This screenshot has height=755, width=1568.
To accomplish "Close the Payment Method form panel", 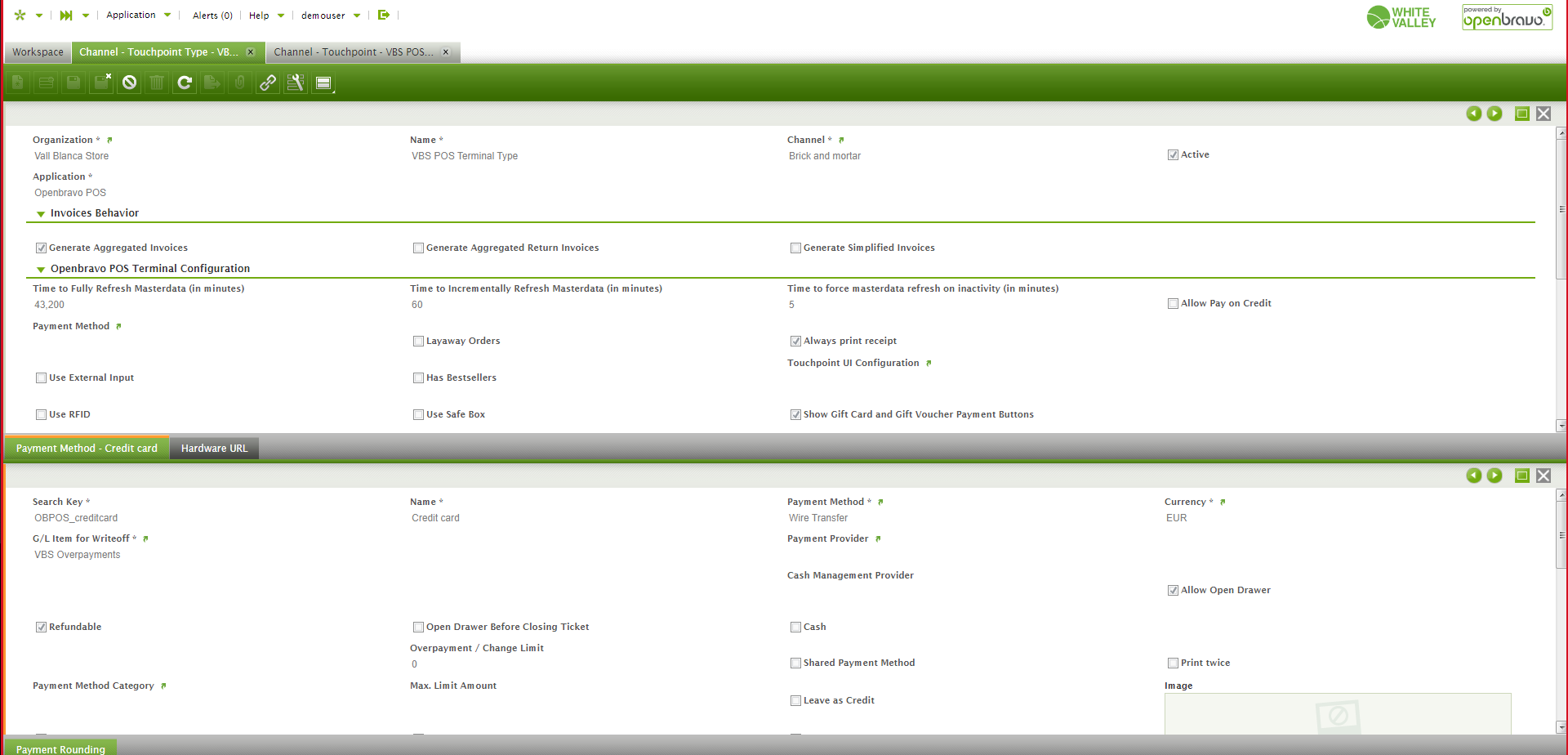I will click(x=1543, y=476).
